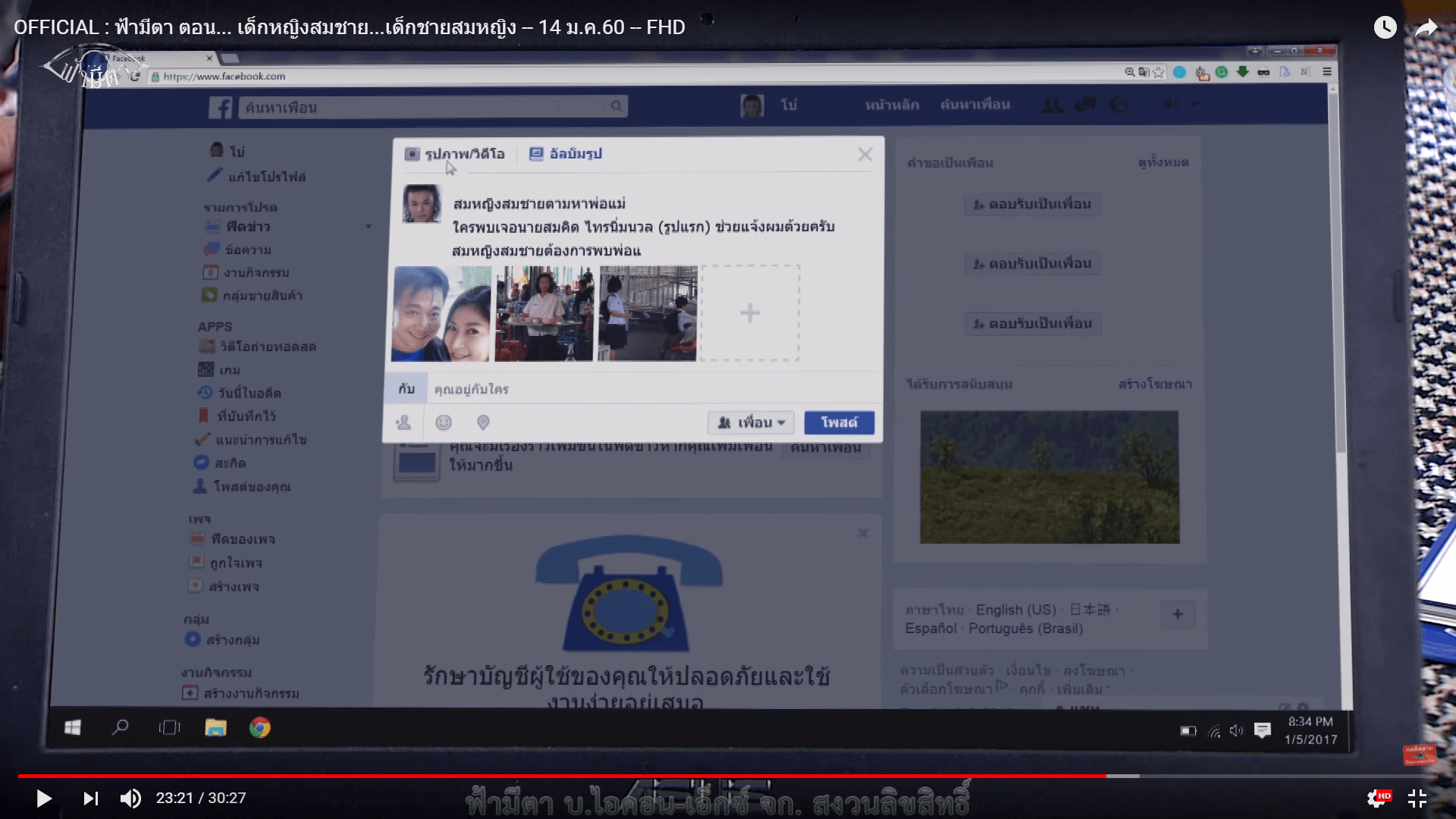
Task: Click the emoji feeling icon in post box
Action: click(x=444, y=422)
